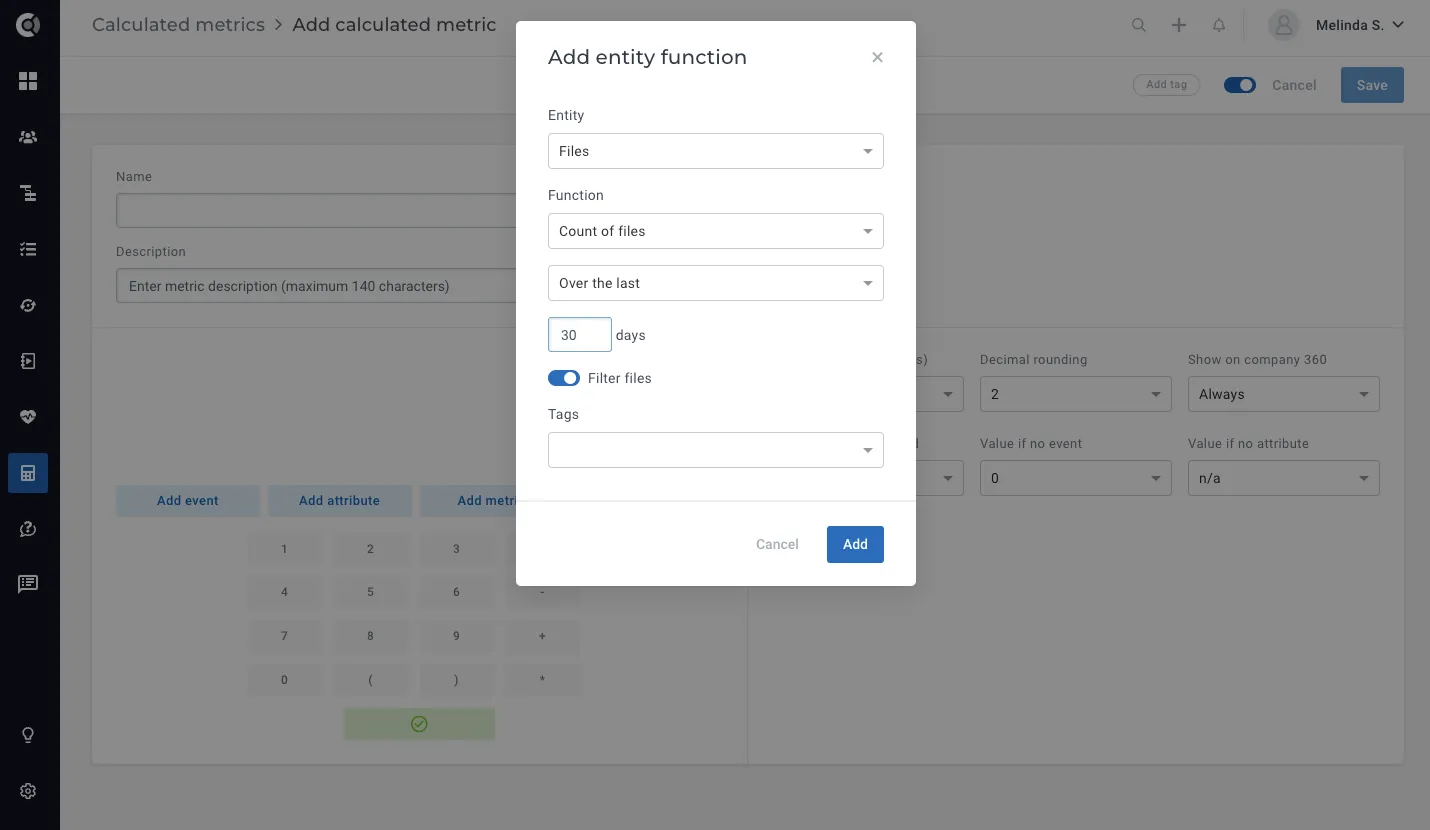Open the Show on company 360 dropdown
Viewport: 1430px width, 830px height.
coord(1284,394)
